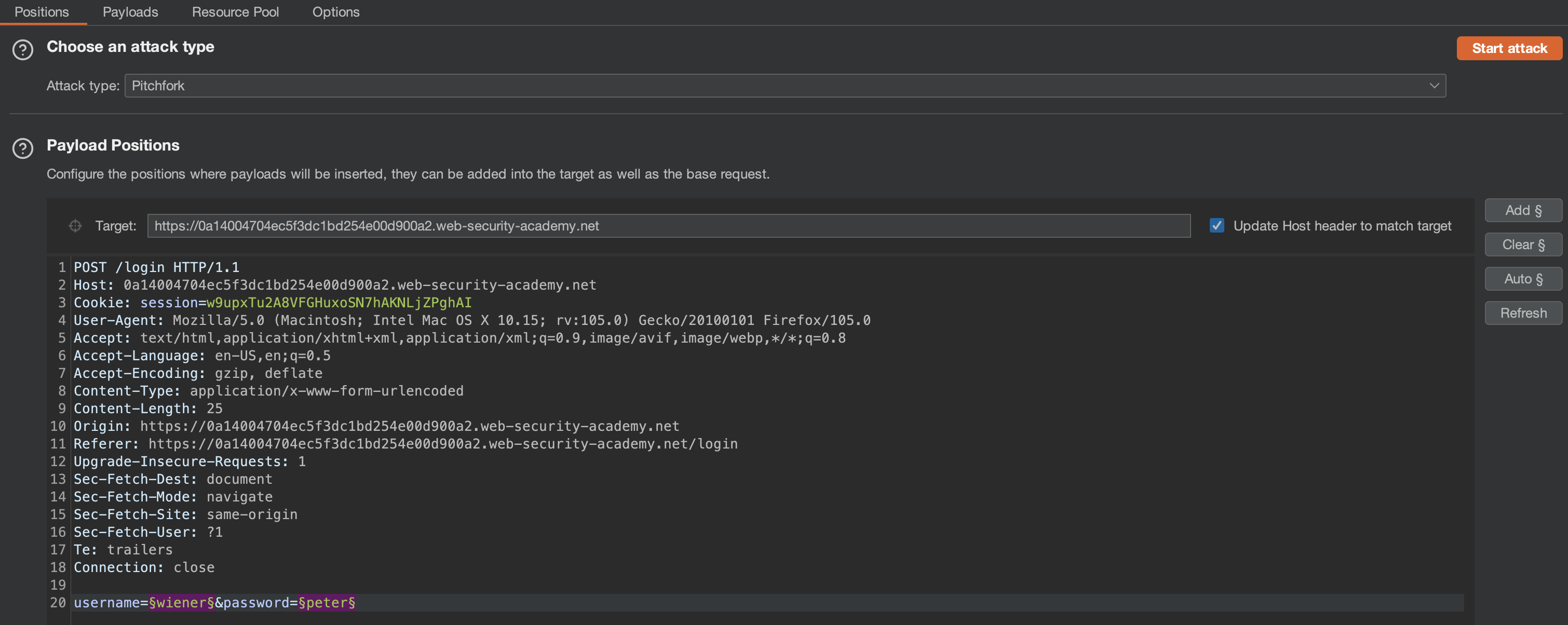
Task: Click the Add § button
Action: (x=1522, y=211)
